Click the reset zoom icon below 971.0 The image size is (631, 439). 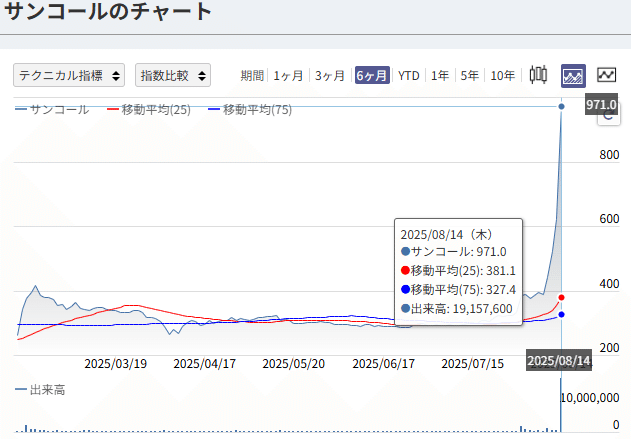[x=608, y=117]
